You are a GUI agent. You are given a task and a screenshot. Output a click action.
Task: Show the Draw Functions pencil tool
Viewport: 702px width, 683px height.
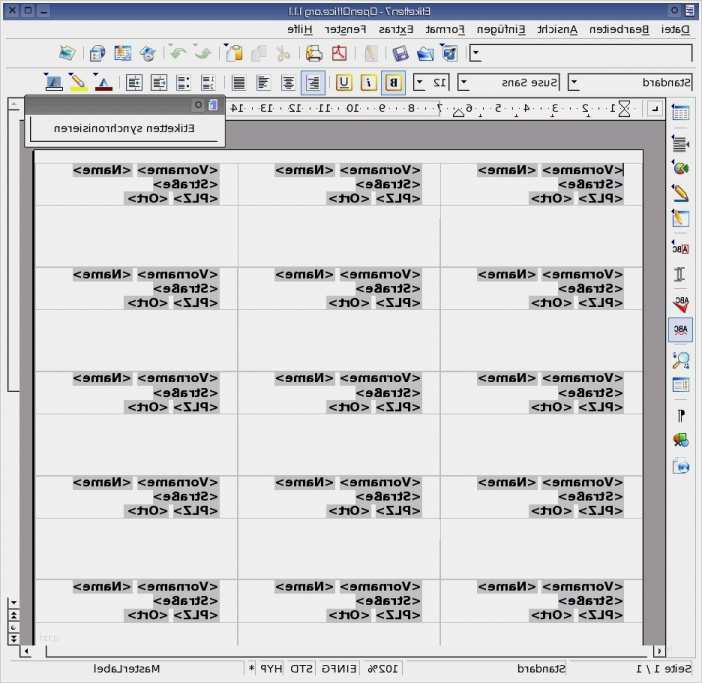tap(681, 192)
